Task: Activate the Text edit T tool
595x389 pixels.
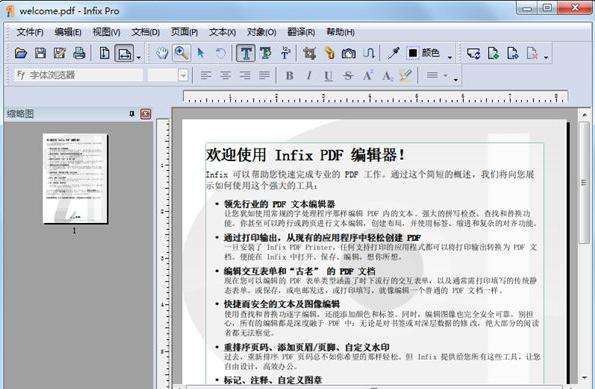Action: pos(246,53)
